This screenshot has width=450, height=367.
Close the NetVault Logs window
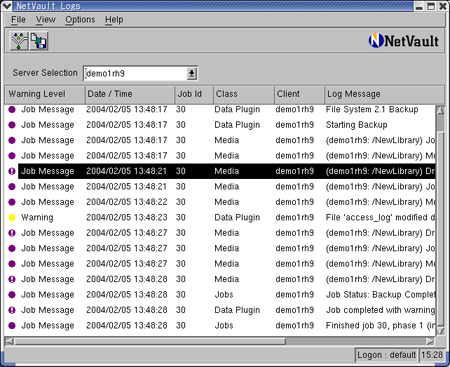pyautogui.click(x=443, y=6)
